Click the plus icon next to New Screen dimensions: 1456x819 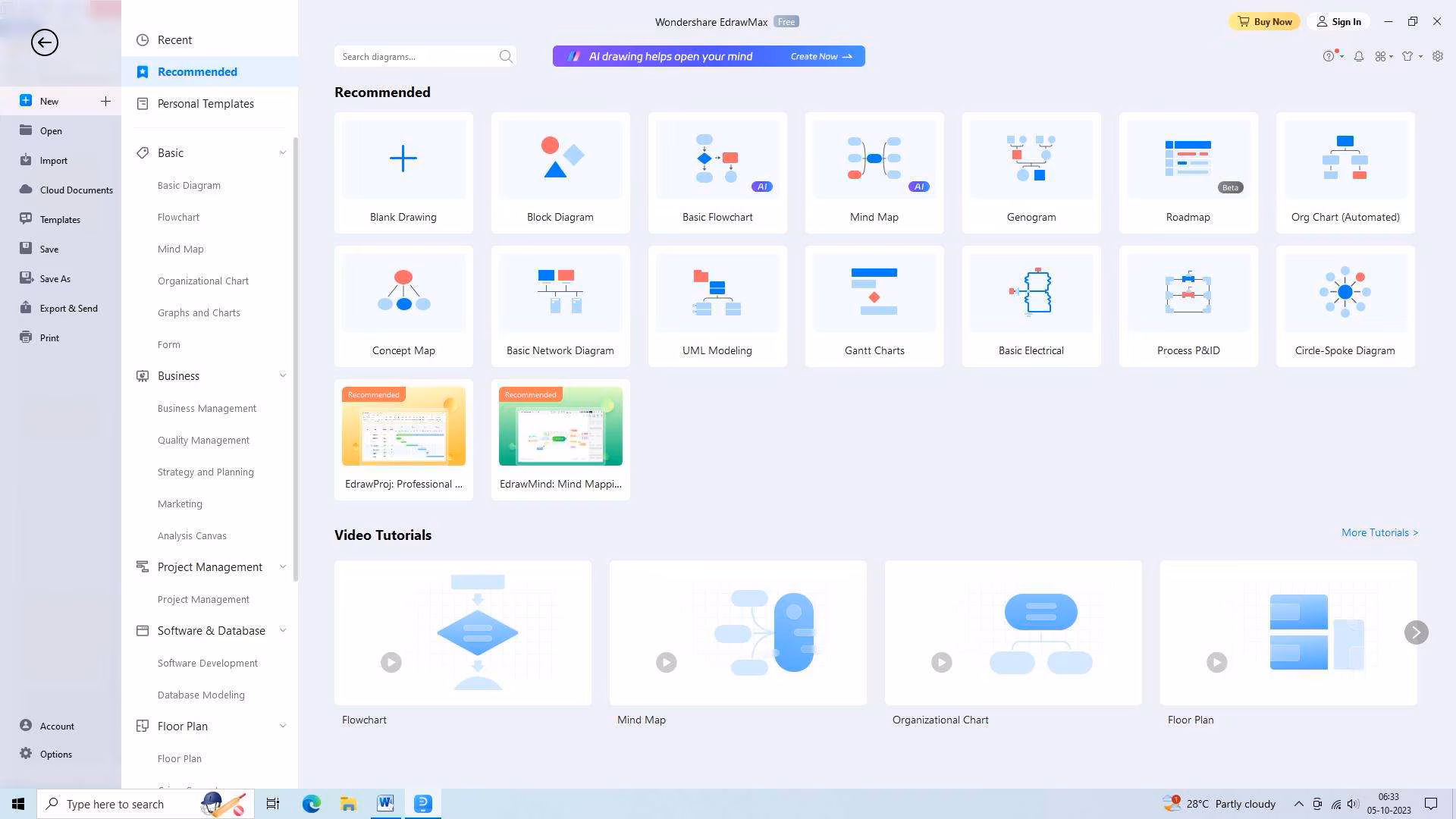pos(105,101)
